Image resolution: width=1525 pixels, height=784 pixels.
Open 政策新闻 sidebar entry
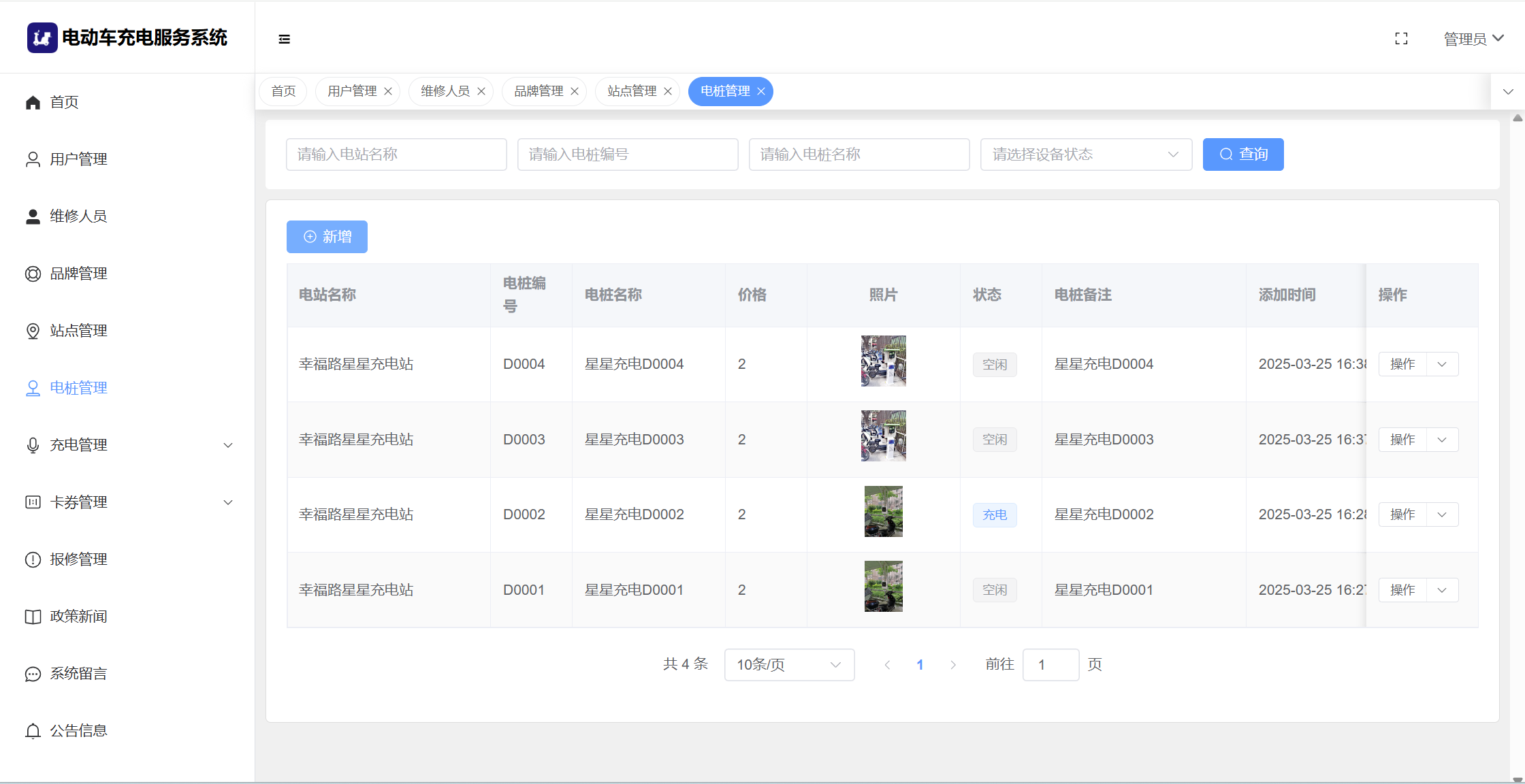click(78, 617)
